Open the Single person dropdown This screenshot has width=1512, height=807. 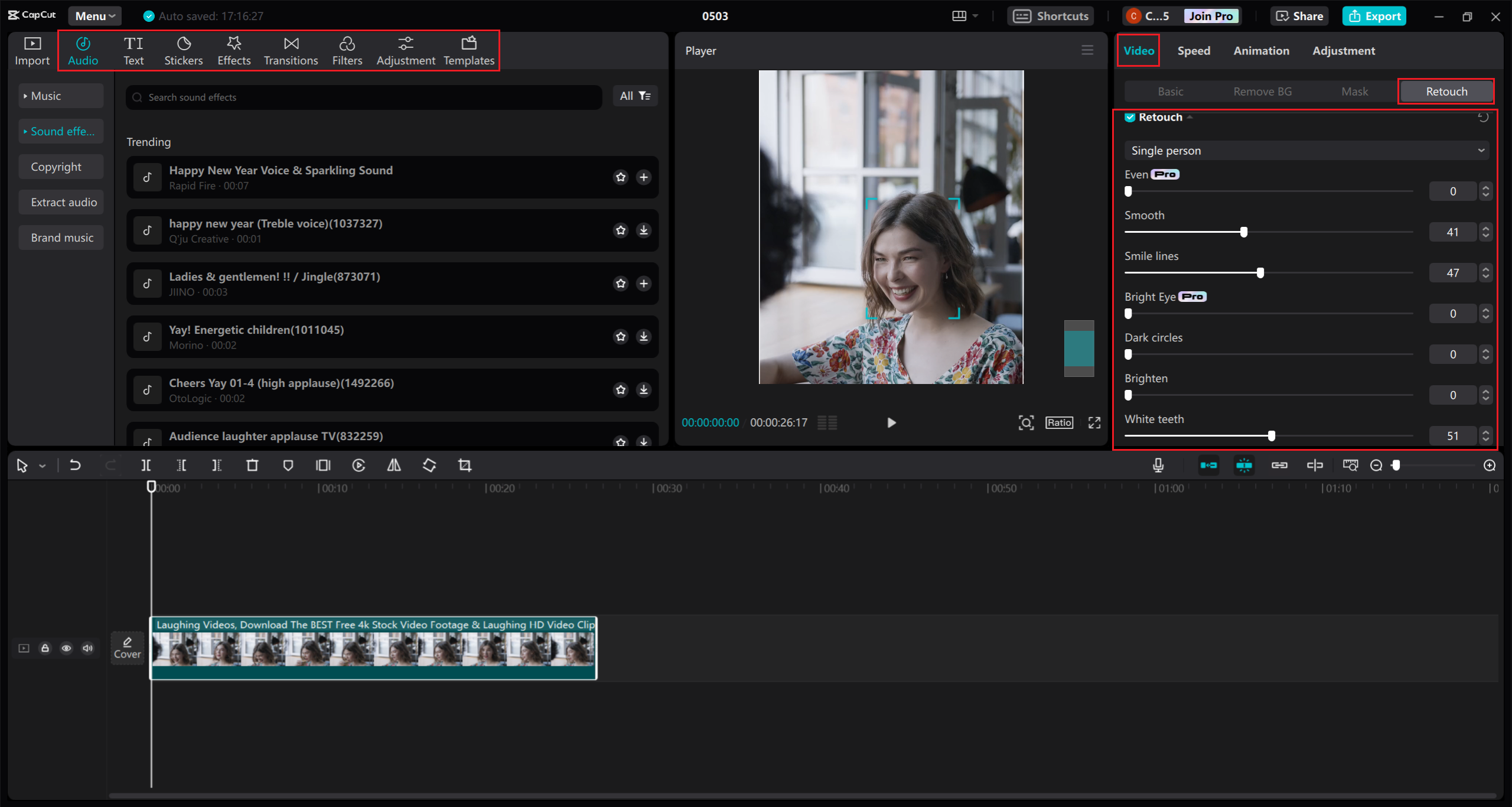1306,151
